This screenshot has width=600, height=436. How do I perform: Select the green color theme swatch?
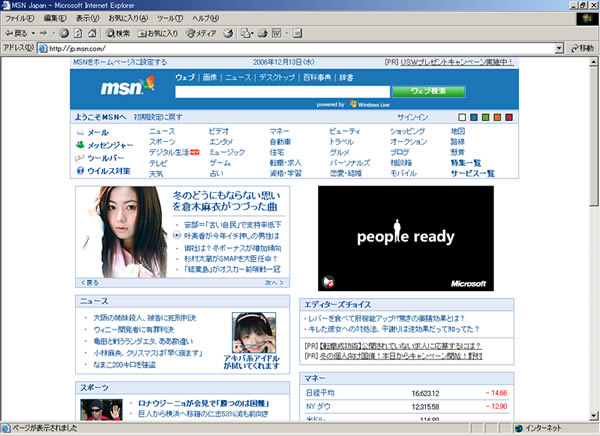485,117
